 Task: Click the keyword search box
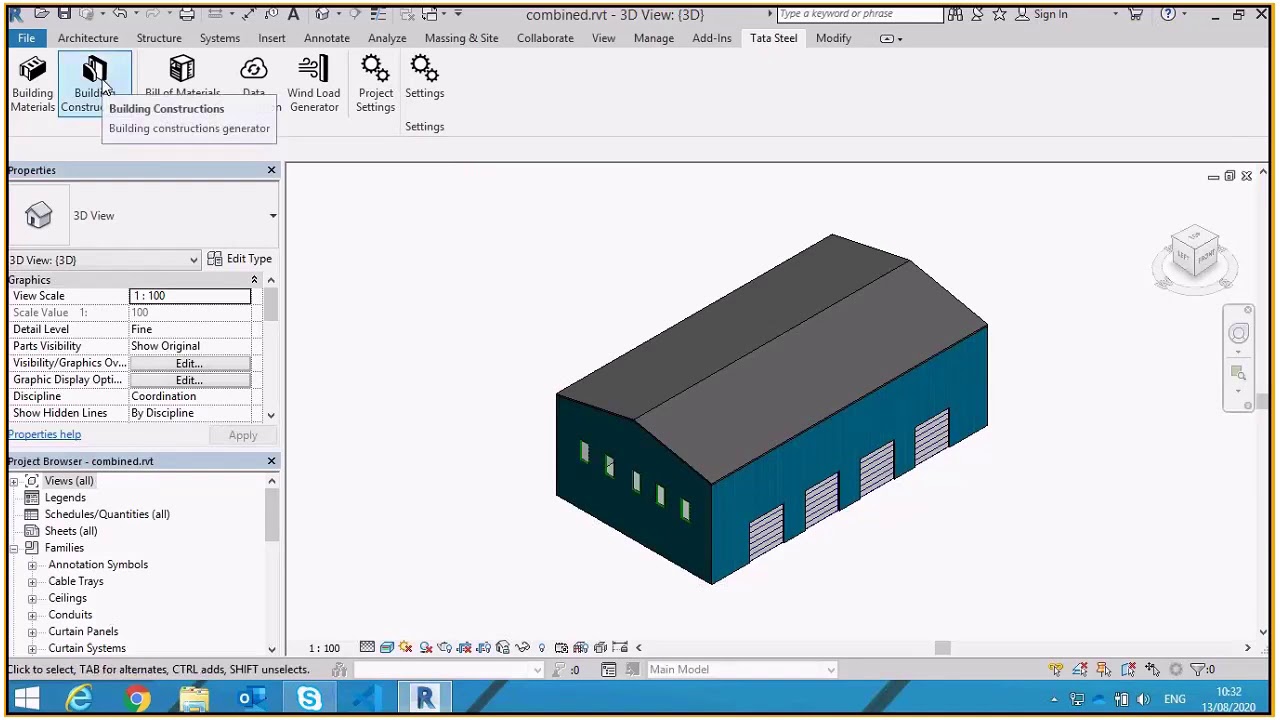859,14
